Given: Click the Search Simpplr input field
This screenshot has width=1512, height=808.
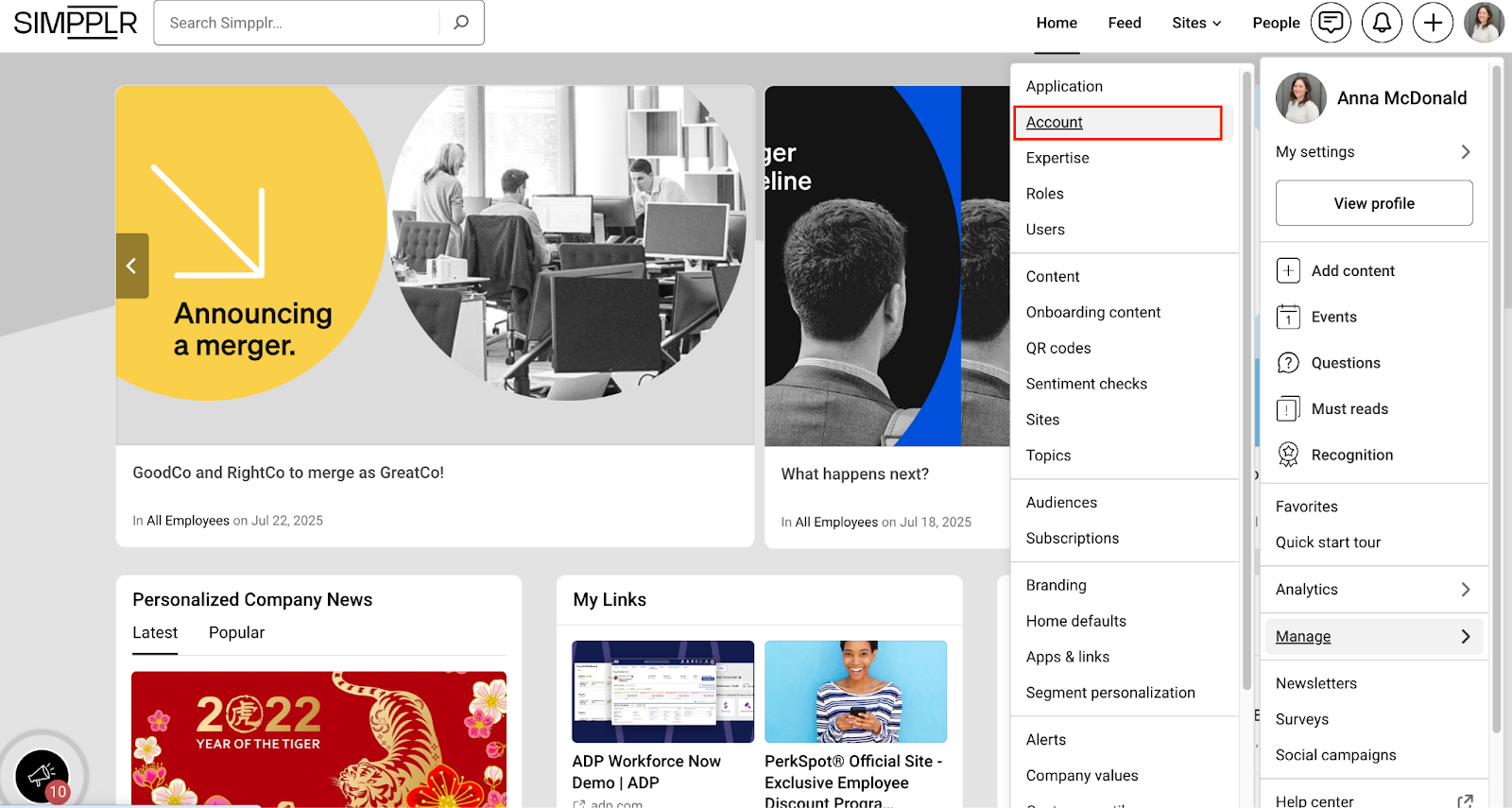Looking at the screenshot, I should click(298, 23).
